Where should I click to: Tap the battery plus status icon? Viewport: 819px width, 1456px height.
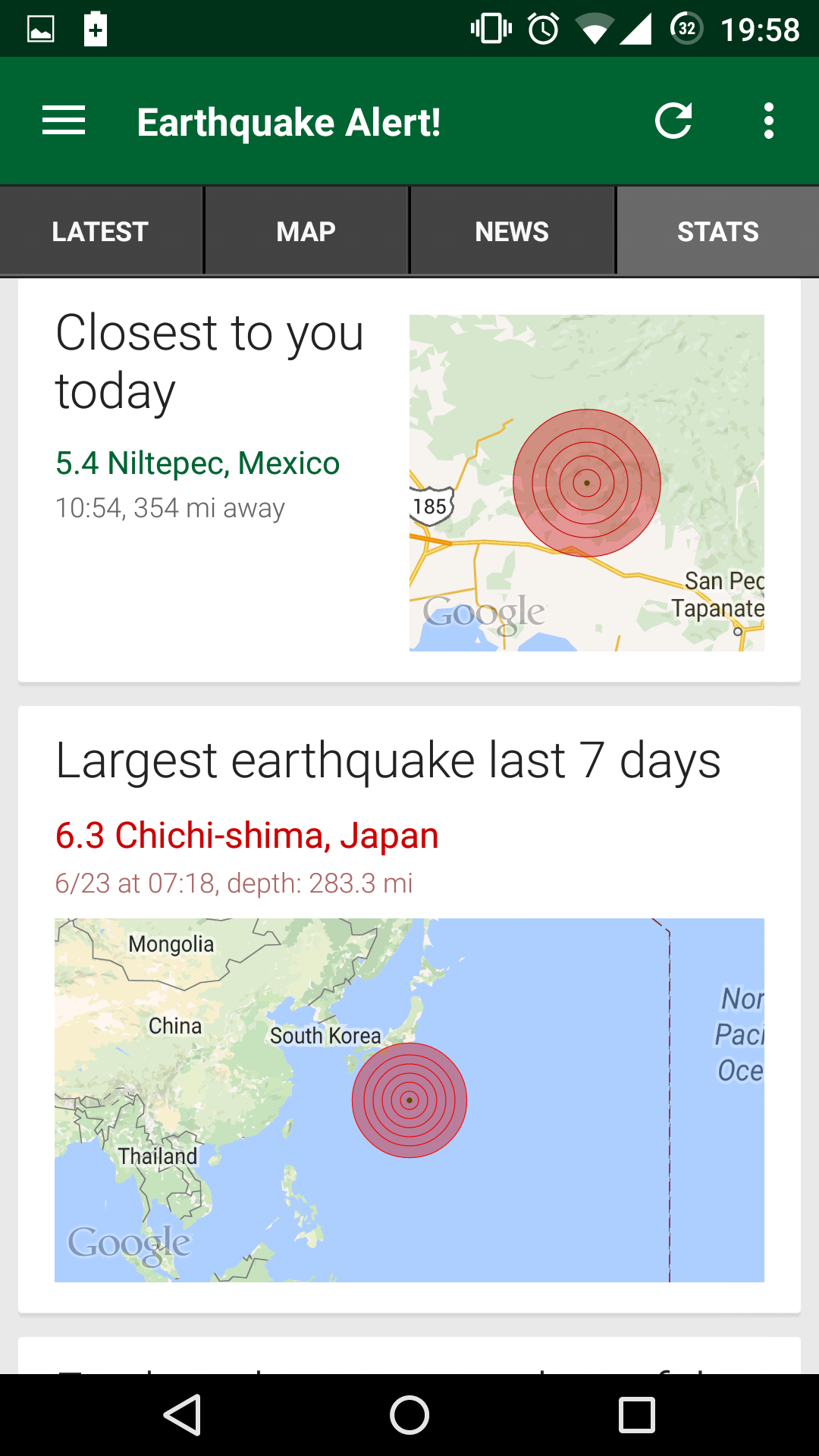coord(96,30)
